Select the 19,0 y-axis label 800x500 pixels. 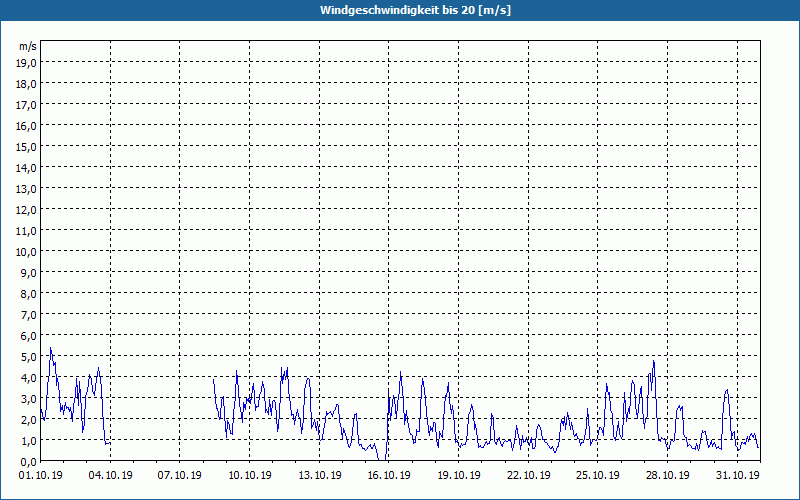pos(28,62)
